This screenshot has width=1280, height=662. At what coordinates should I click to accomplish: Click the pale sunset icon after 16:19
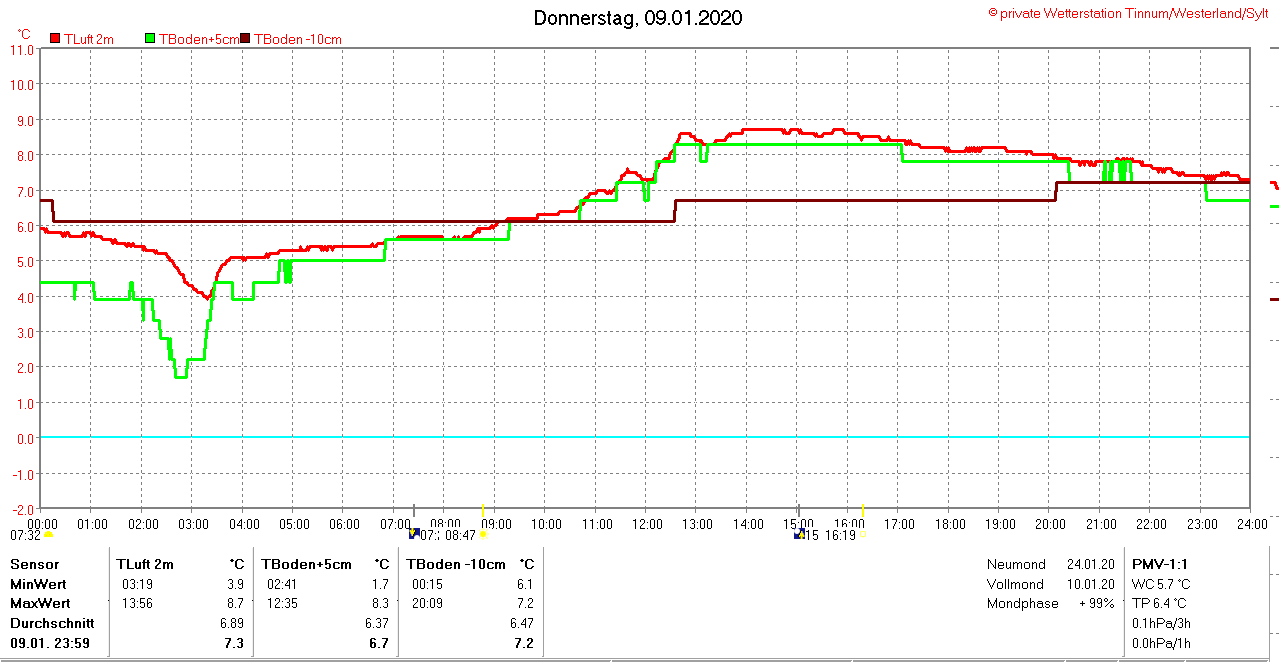pyautogui.click(x=861, y=535)
